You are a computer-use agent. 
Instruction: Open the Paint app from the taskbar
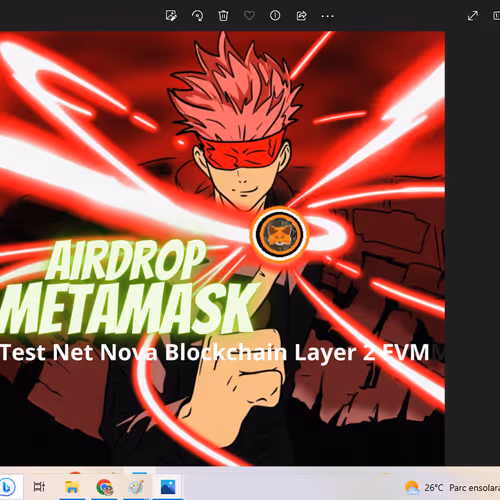click(x=136, y=487)
